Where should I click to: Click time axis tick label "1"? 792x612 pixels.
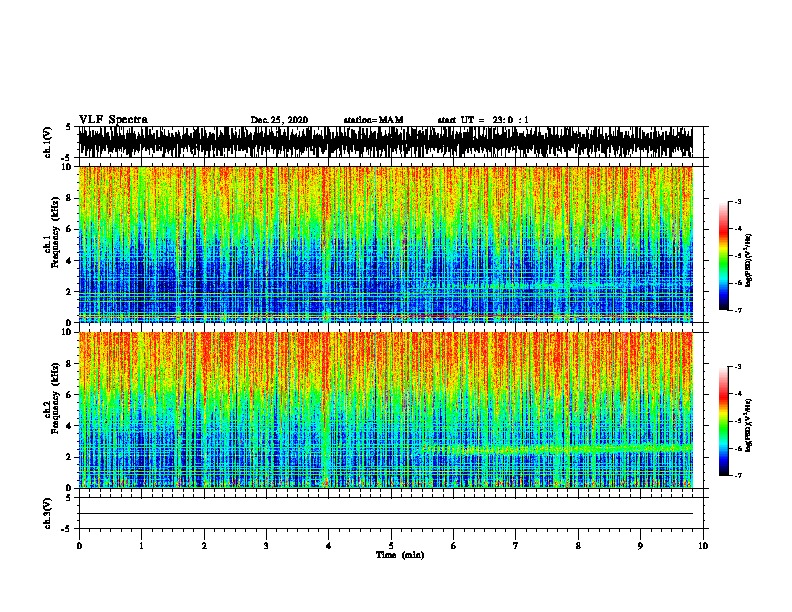(x=141, y=545)
